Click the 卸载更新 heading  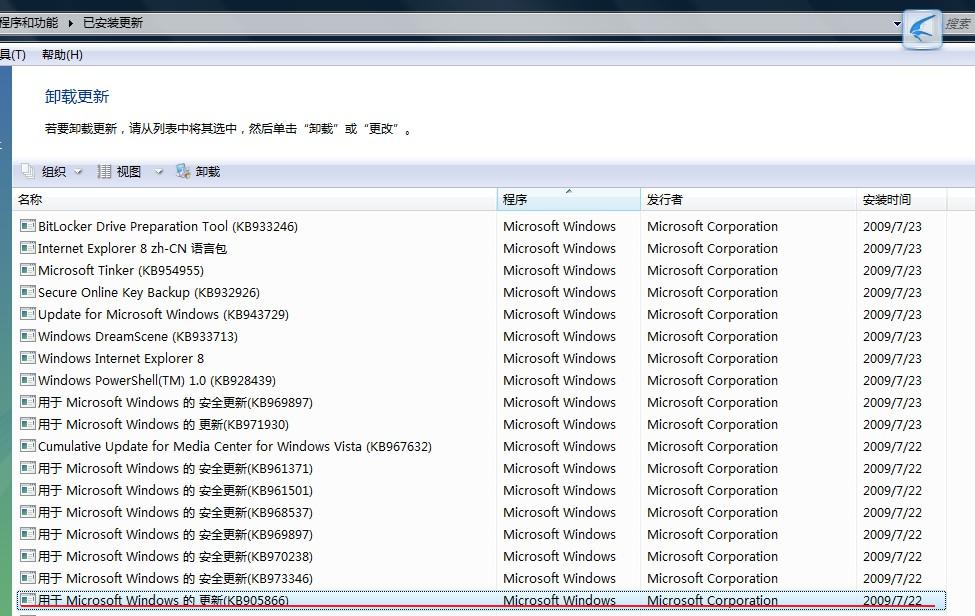pos(77,97)
